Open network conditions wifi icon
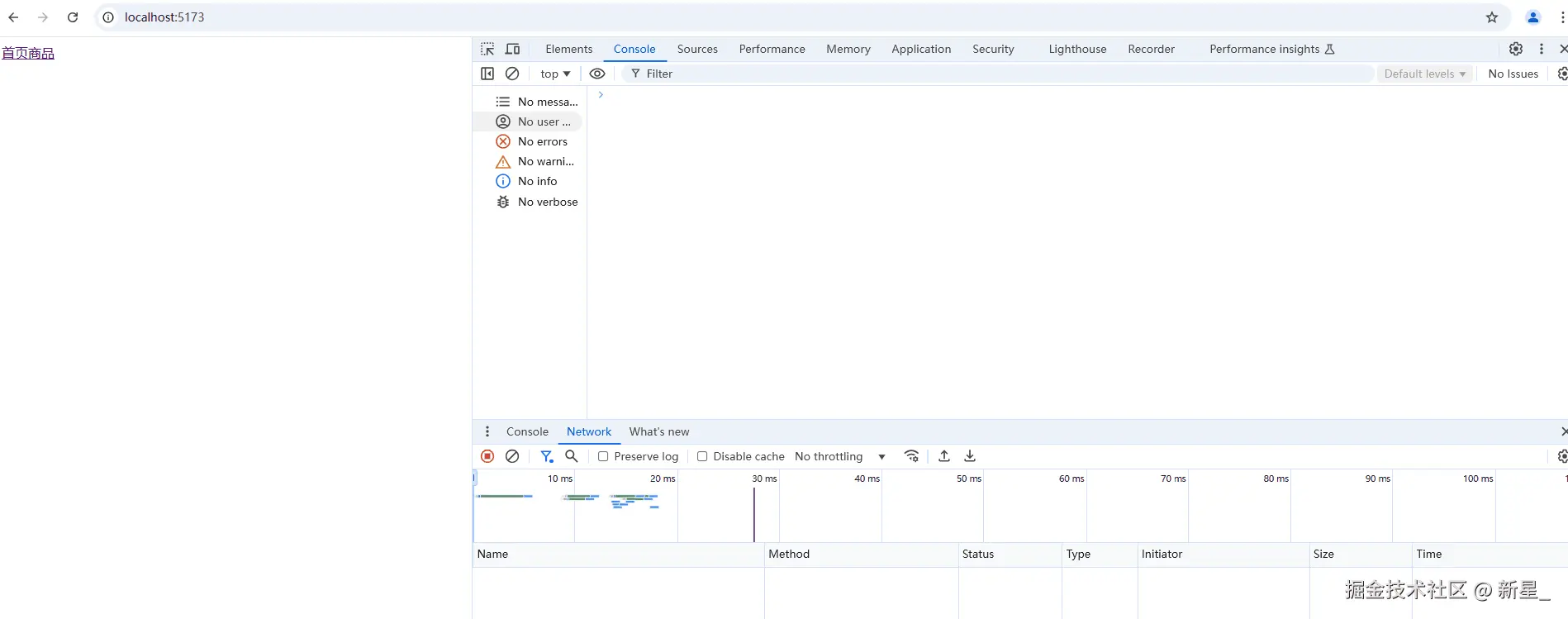 click(x=912, y=456)
